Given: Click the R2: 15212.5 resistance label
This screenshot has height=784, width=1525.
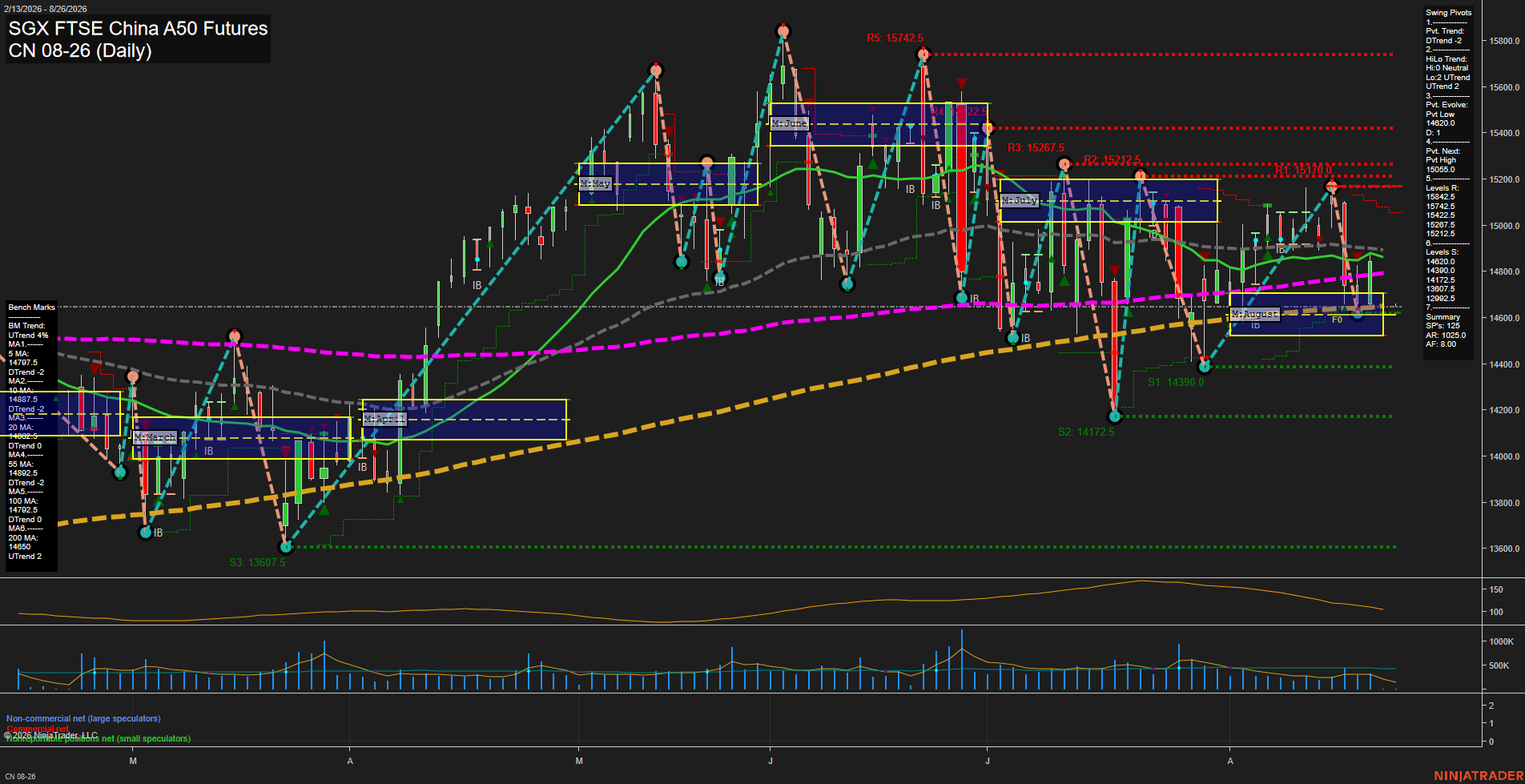Looking at the screenshot, I should point(1112,159).
